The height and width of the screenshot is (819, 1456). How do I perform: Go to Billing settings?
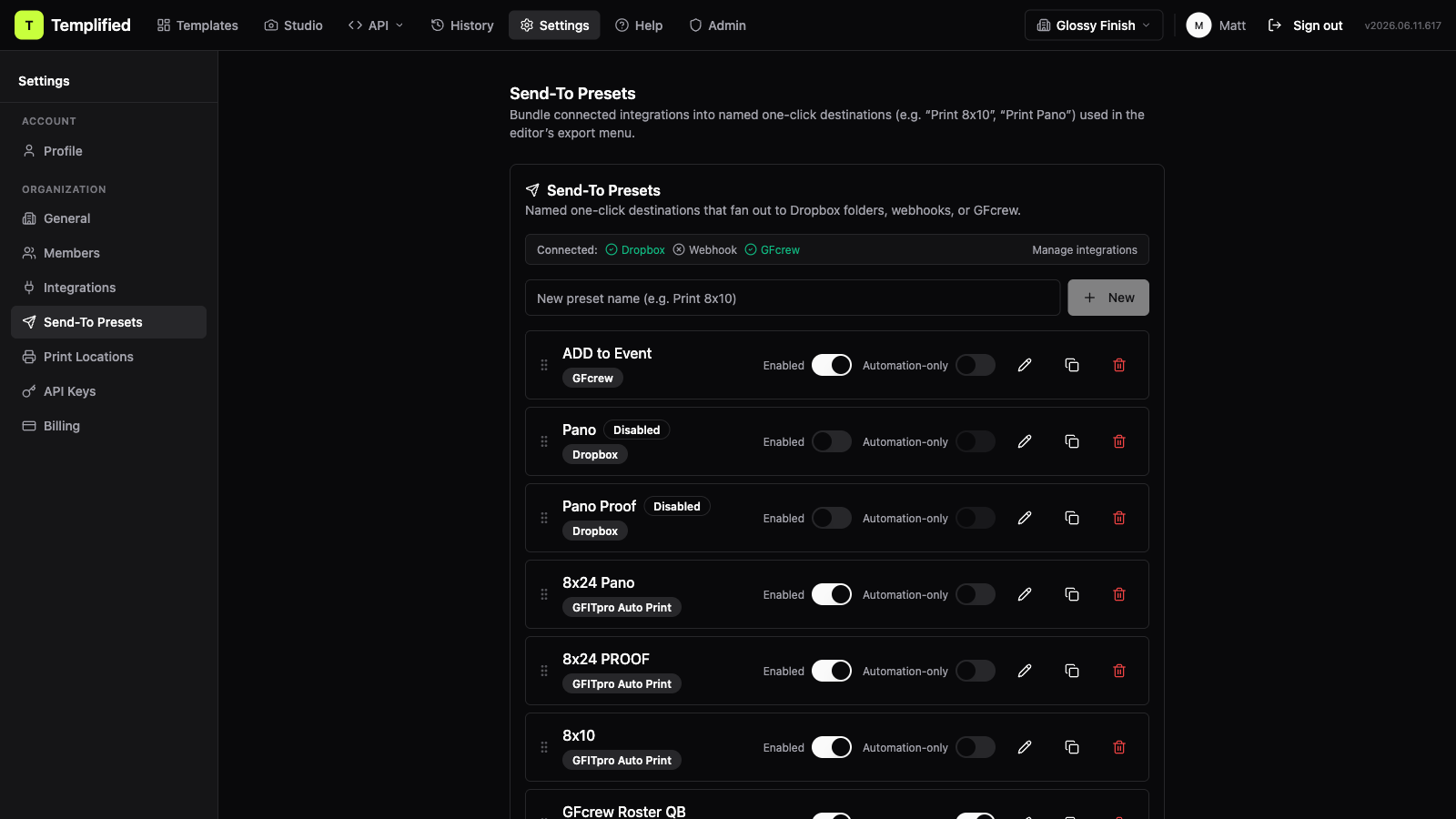pos(108,426)
